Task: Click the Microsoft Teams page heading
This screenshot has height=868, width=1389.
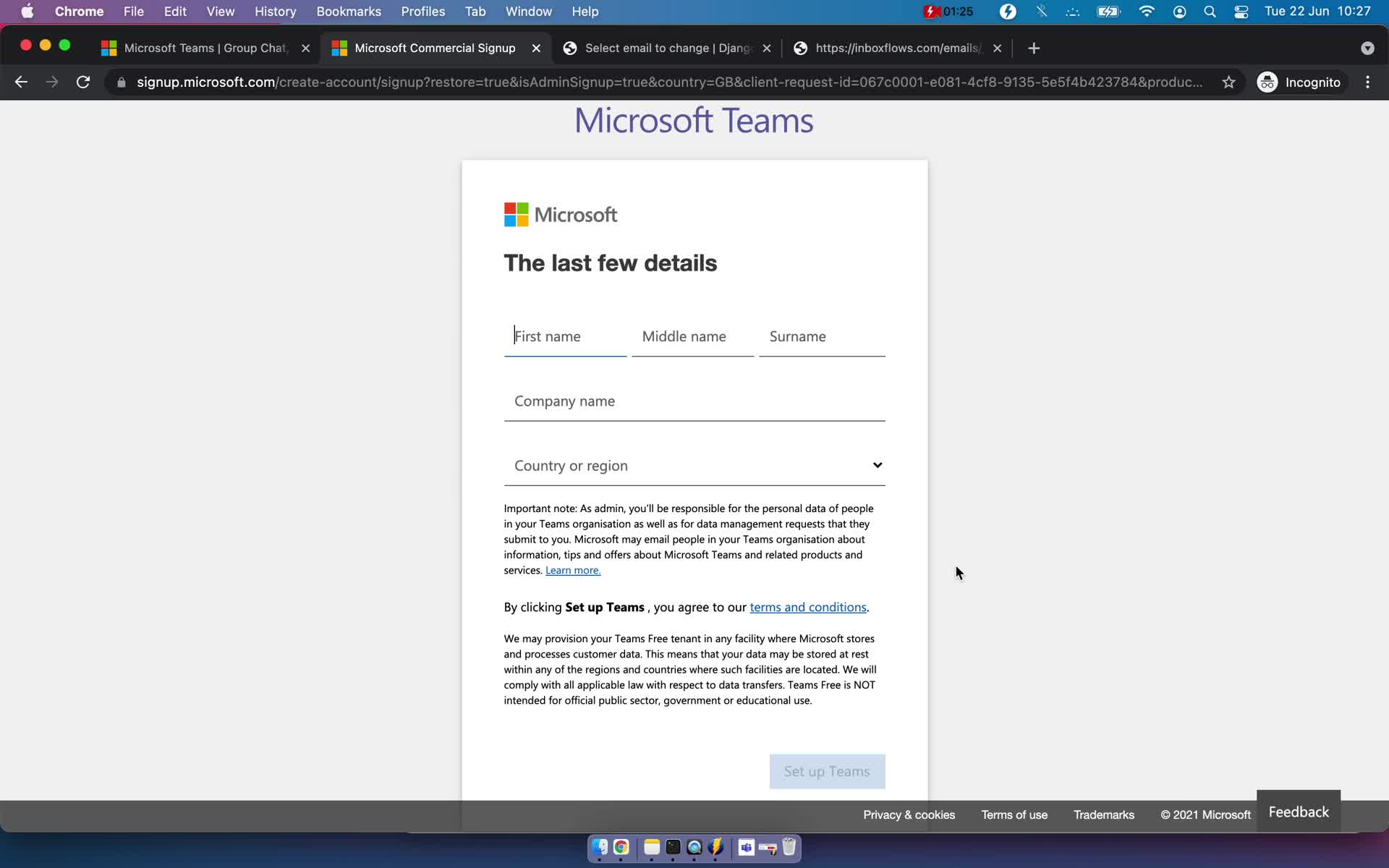Action: tap(694, 121)
